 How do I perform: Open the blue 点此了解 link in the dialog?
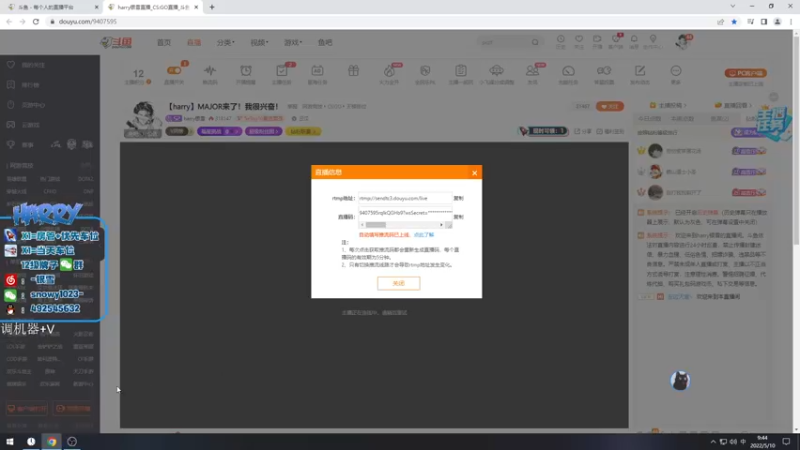(423, 235)
